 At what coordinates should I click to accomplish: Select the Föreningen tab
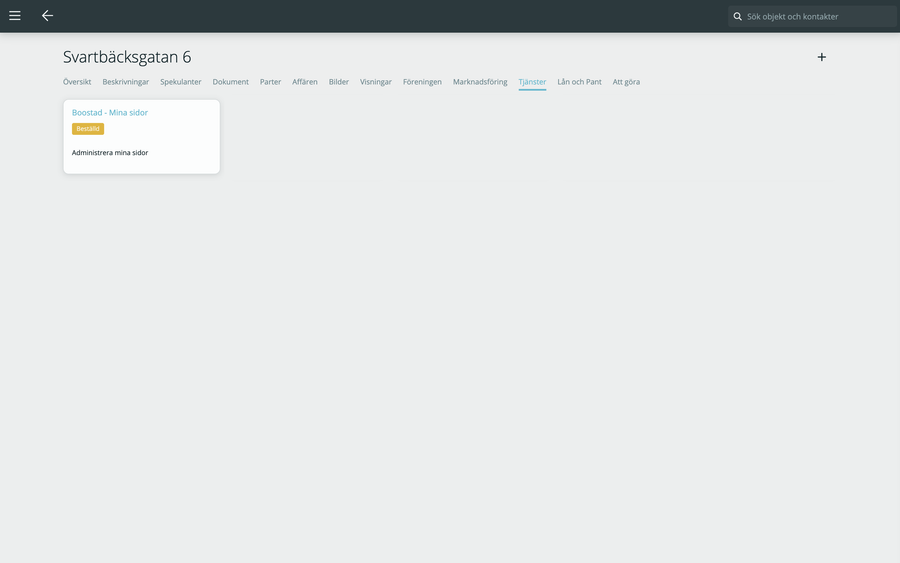coord(422,82)
